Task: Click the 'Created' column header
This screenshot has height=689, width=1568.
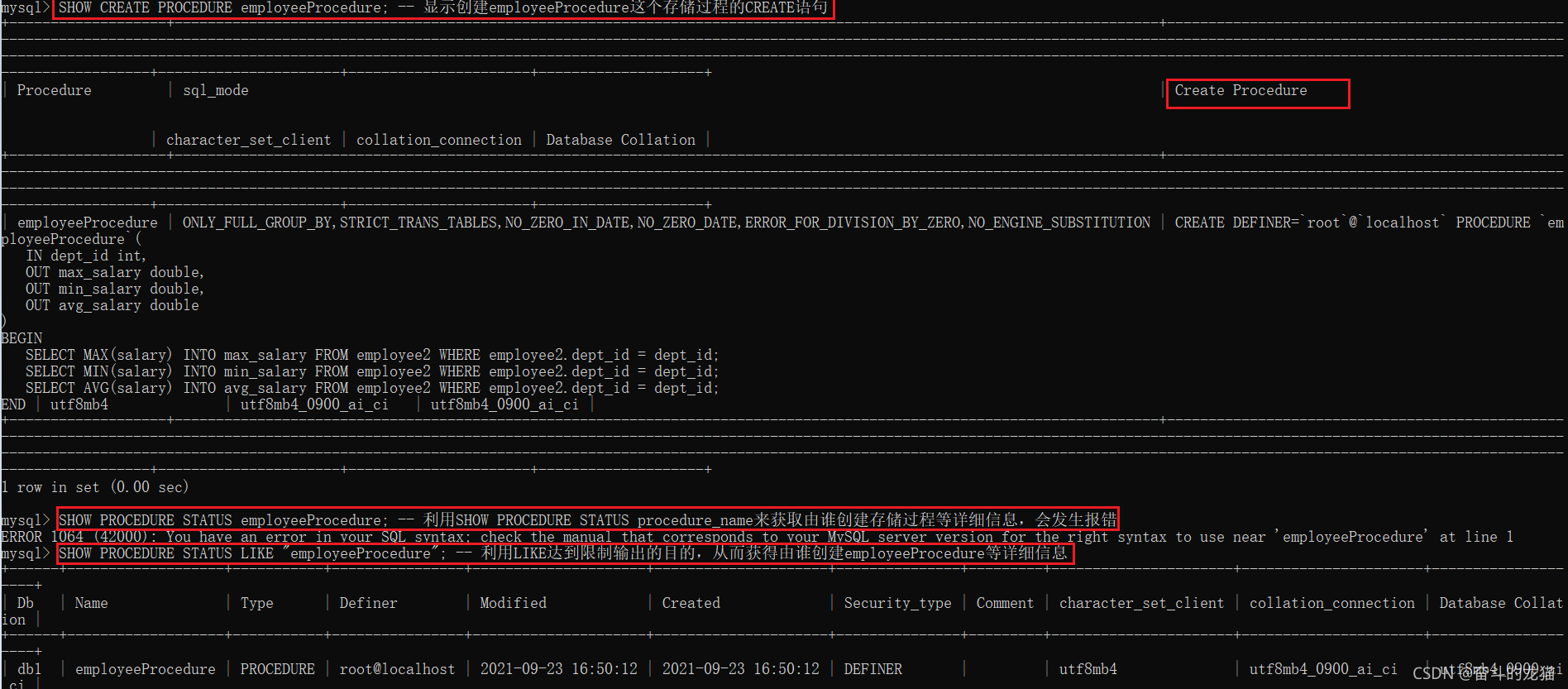Action: (691, 603)
